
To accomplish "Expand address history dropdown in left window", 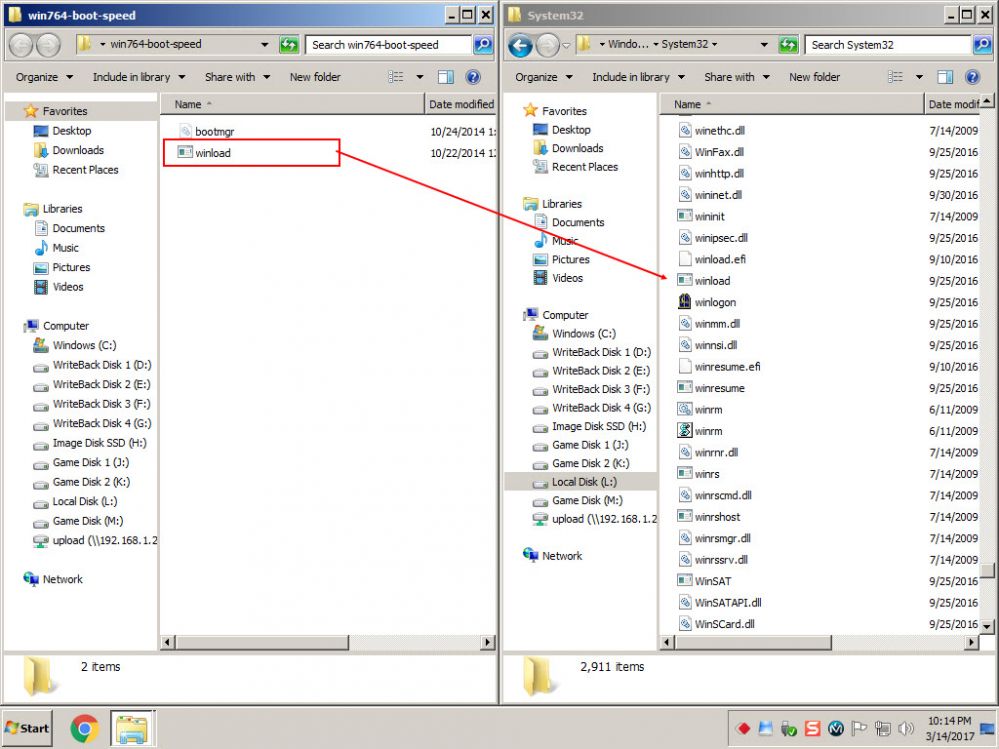I will pos(264,45).
